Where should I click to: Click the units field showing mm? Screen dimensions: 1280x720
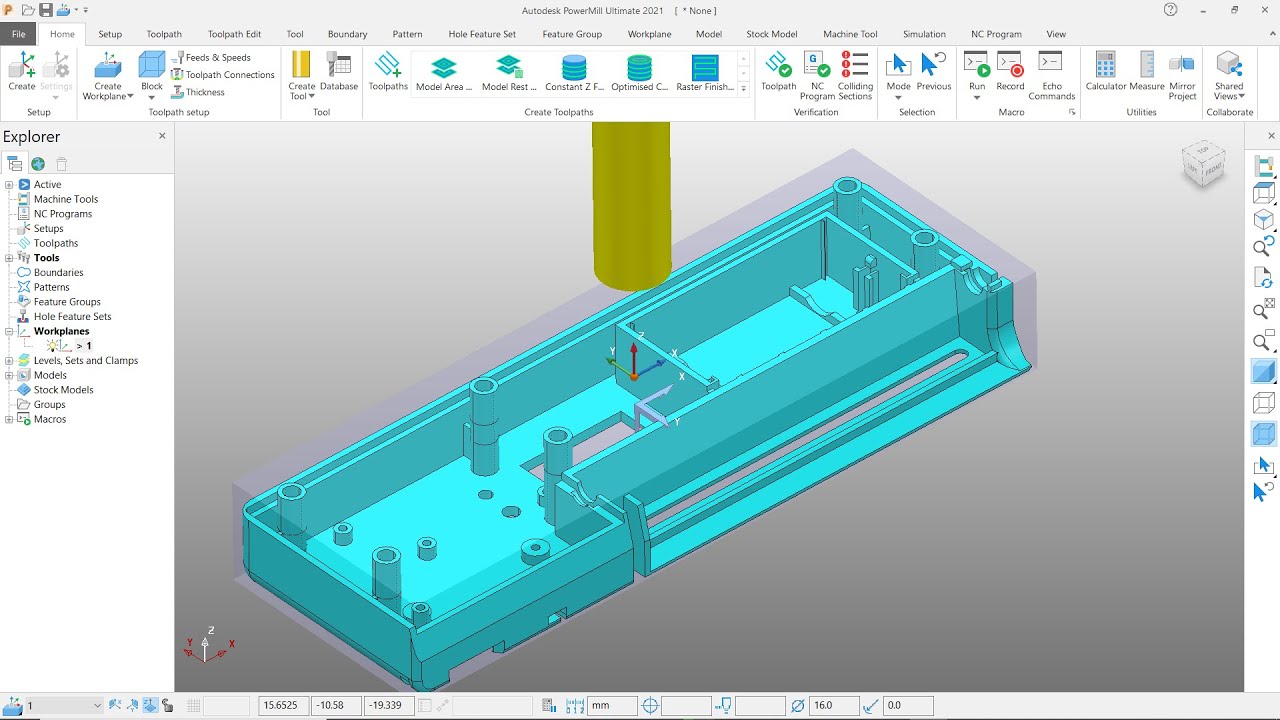click(612, 705)
